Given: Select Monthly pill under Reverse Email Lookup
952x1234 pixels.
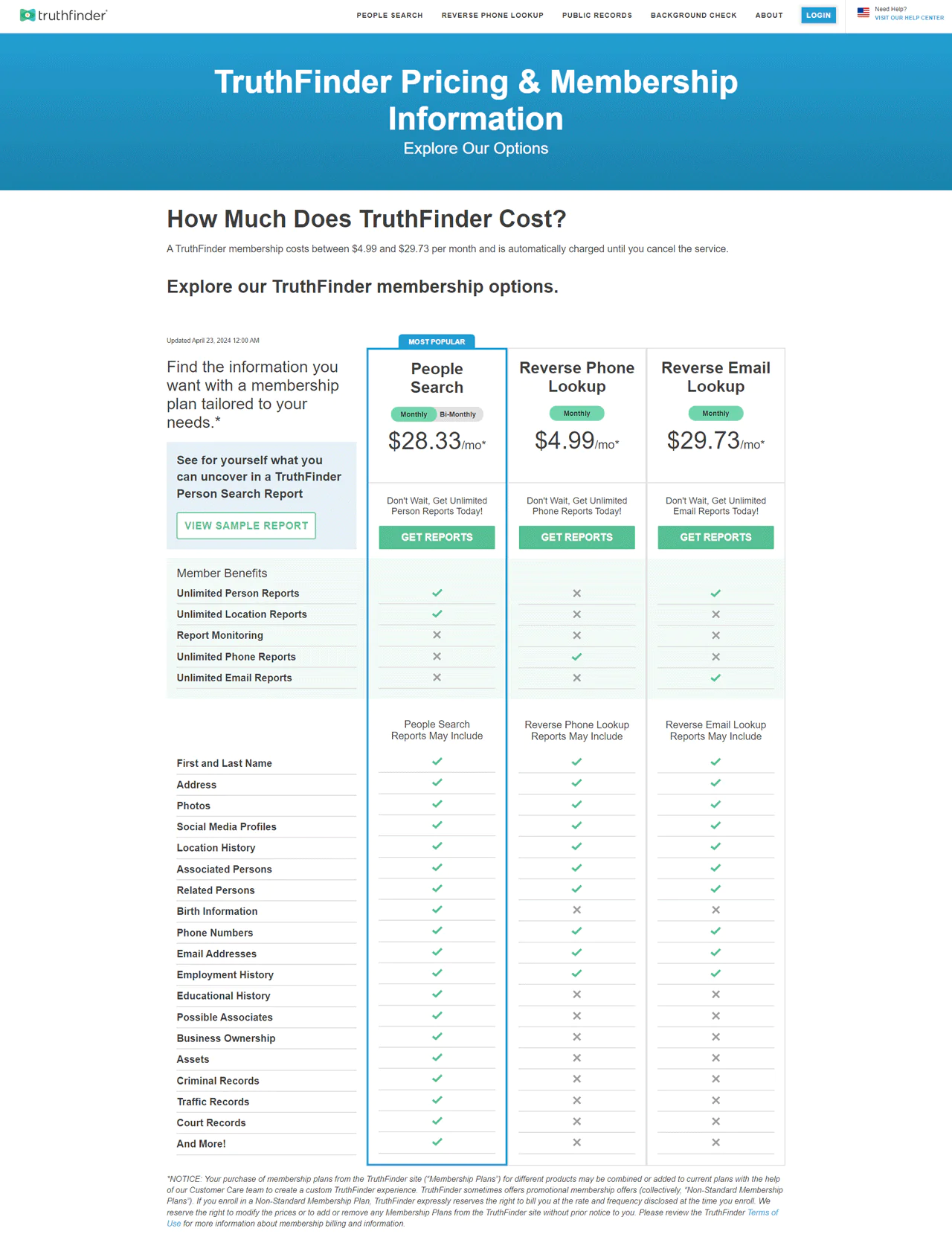Looking at the screenshot, I should [715, 414].
